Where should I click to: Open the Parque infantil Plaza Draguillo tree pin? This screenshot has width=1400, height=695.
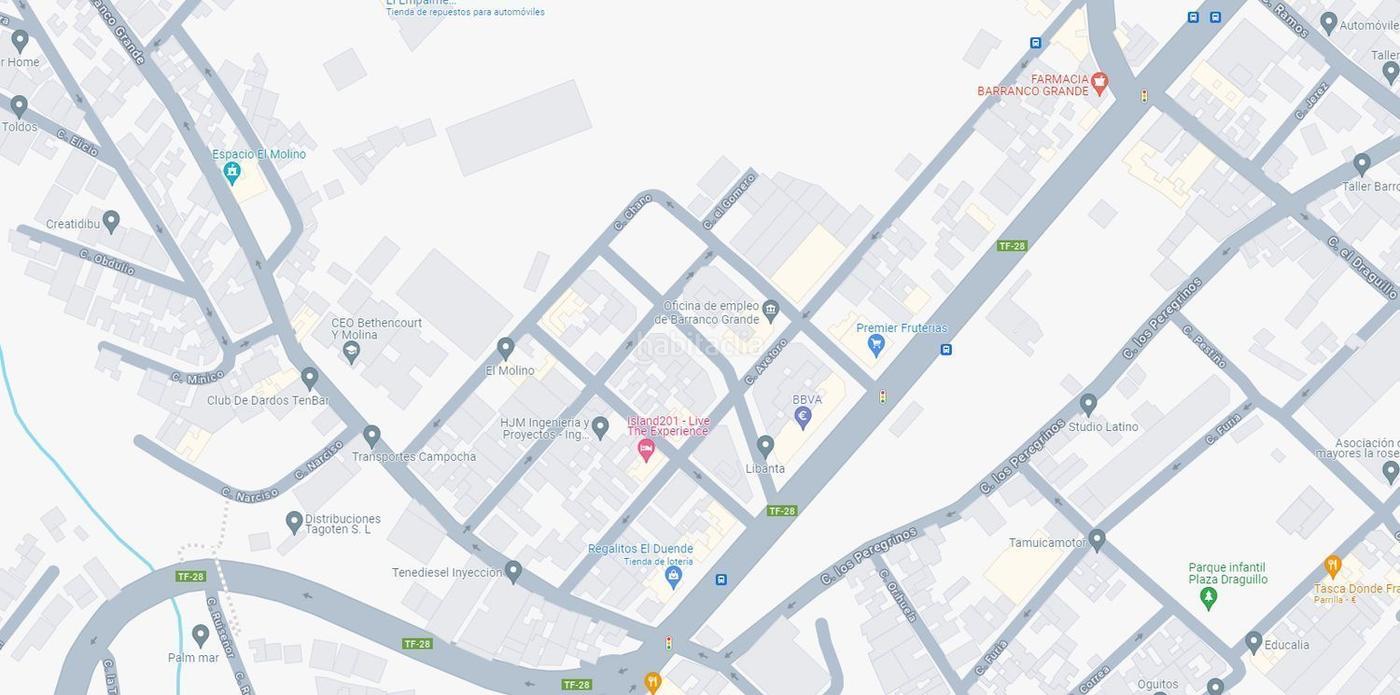coord(1208,597)
